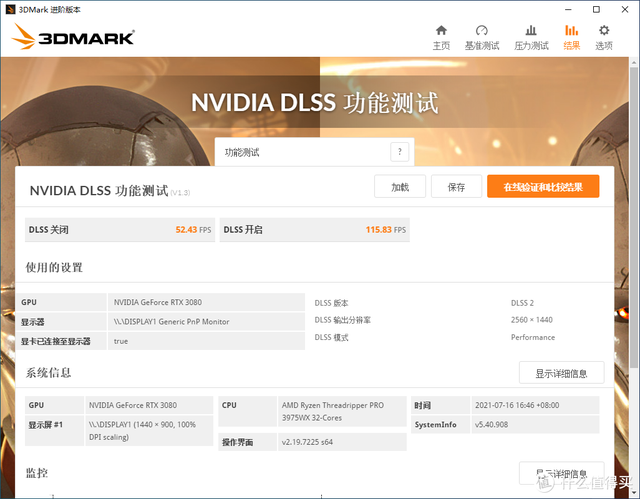The image size is (640, 499).
Task: Click the Save (保存) button
Action: [x=456, y=186]
